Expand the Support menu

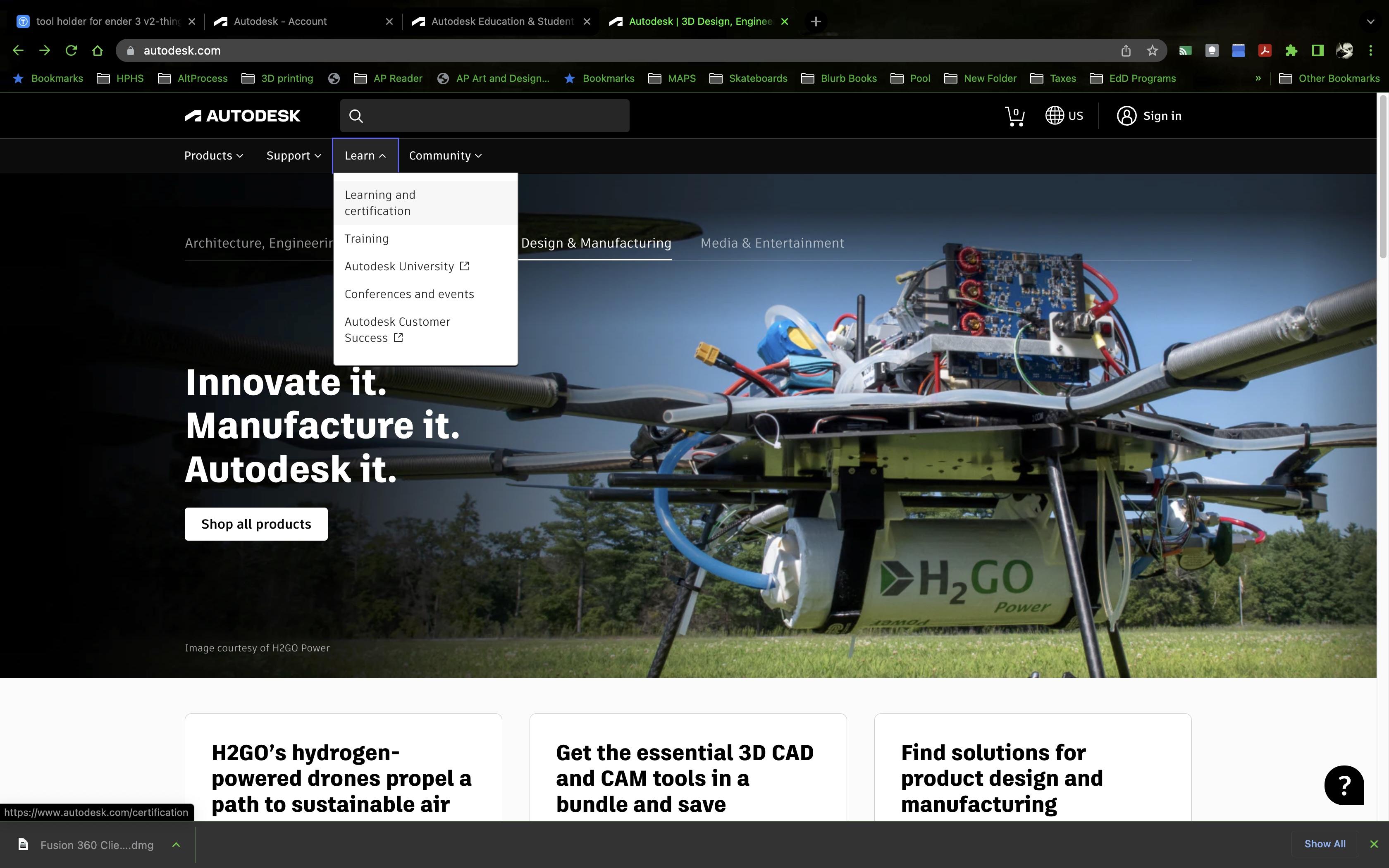pyautogui.click(x=293, y=155)
